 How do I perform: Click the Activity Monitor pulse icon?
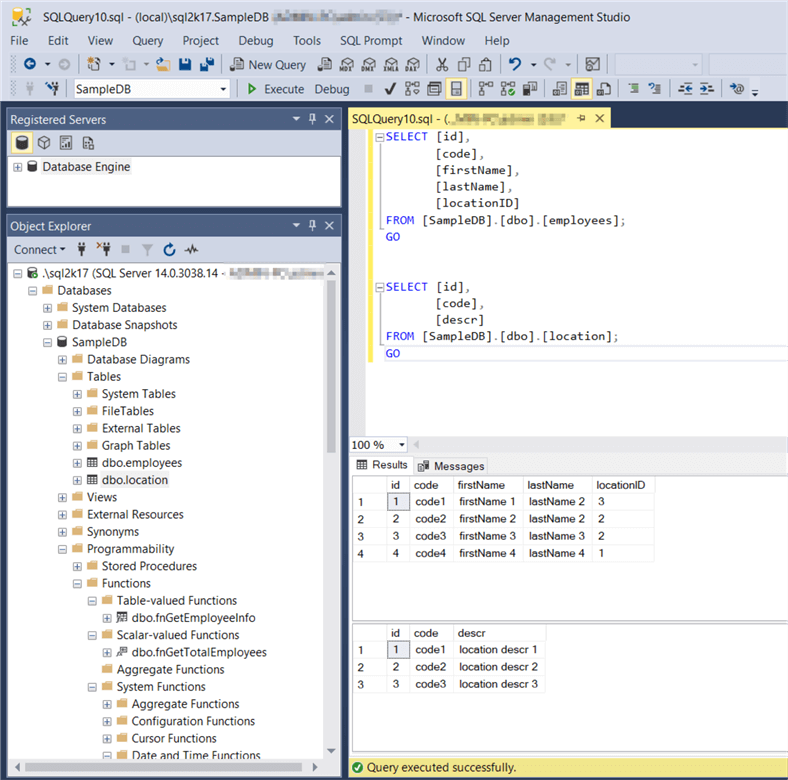[191, 249]
